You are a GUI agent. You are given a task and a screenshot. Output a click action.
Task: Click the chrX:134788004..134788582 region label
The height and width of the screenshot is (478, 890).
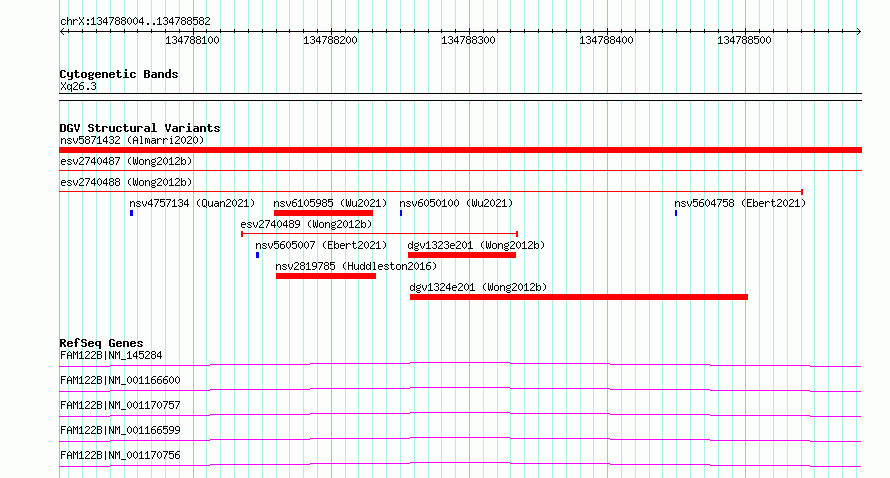(135, 22)
